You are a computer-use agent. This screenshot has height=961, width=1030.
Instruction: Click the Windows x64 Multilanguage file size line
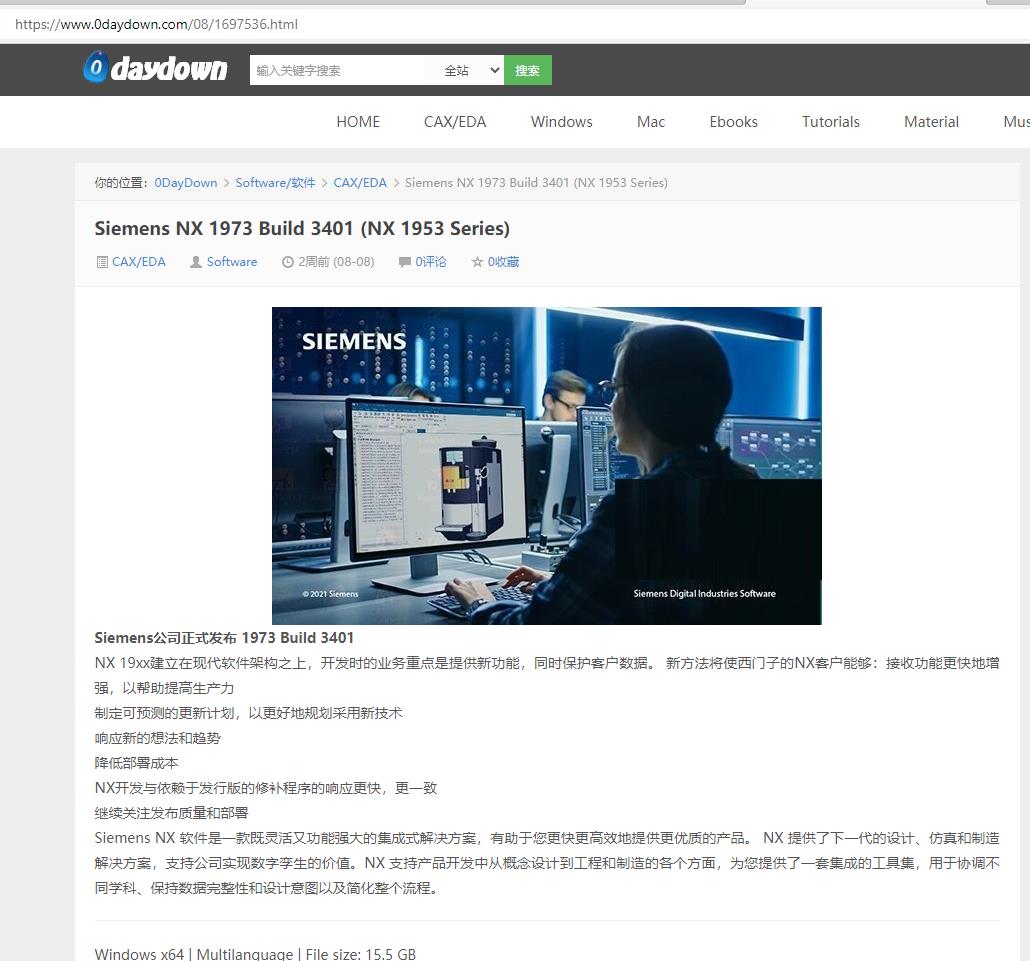pyautogui.click(x=256, y=954)
